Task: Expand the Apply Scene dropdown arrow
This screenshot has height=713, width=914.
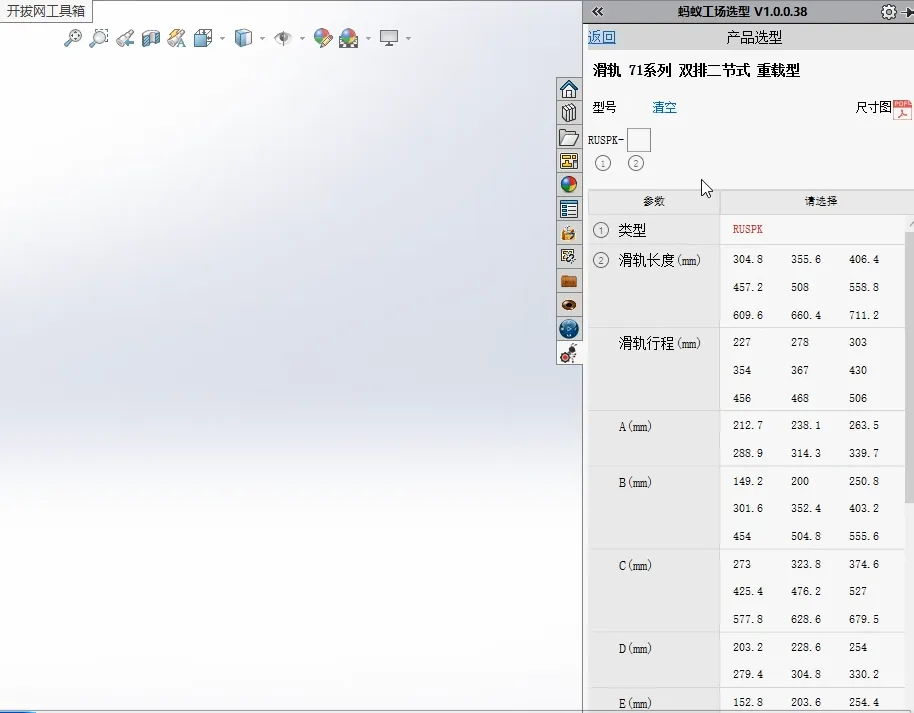Action: 368,39
